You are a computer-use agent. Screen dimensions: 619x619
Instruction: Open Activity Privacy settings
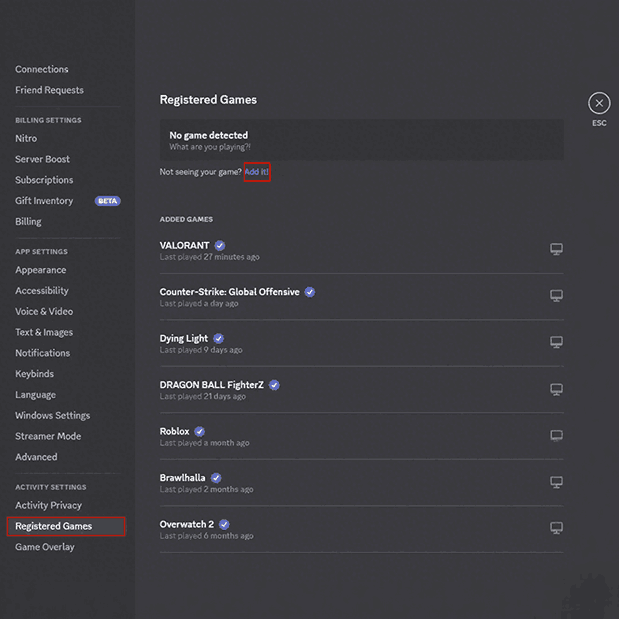48,506
